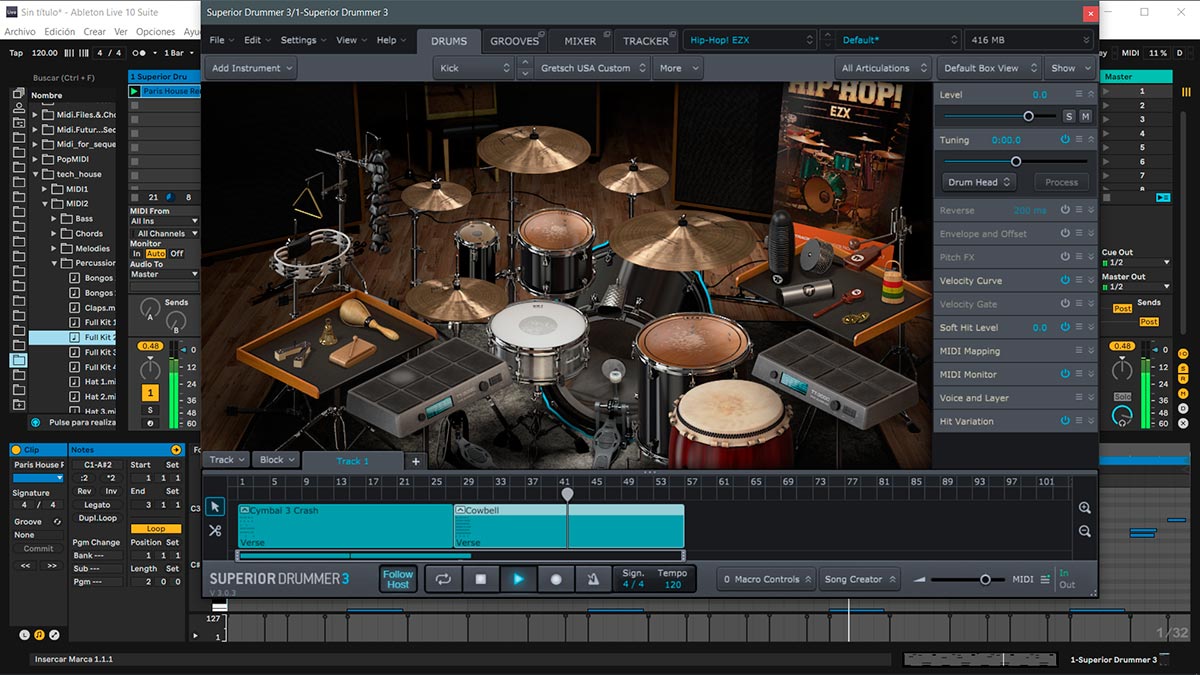Adjust the master volume slider near MIDI
This screenshot has height=675, width=1200.
pos(985,579)
